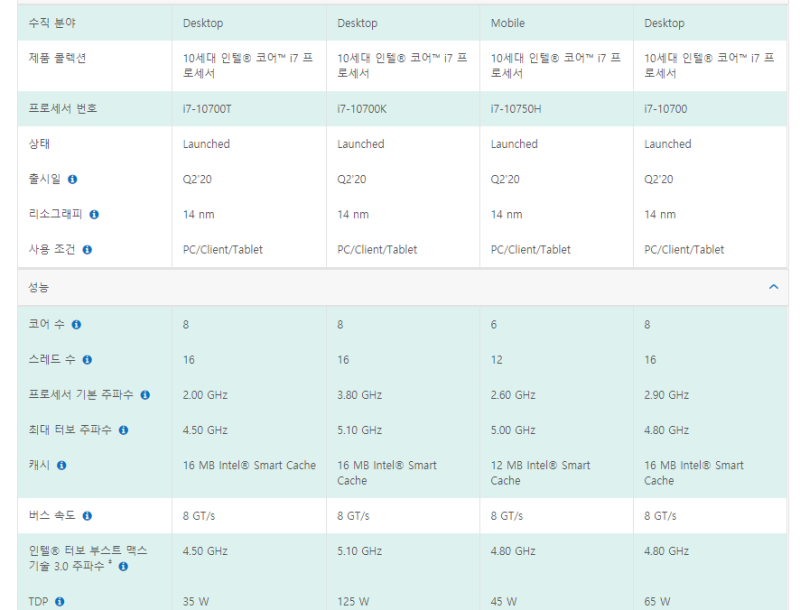Show the 캐시 info tooltip icon
Viewport: 800px width, 610px height.
point(61,466)
